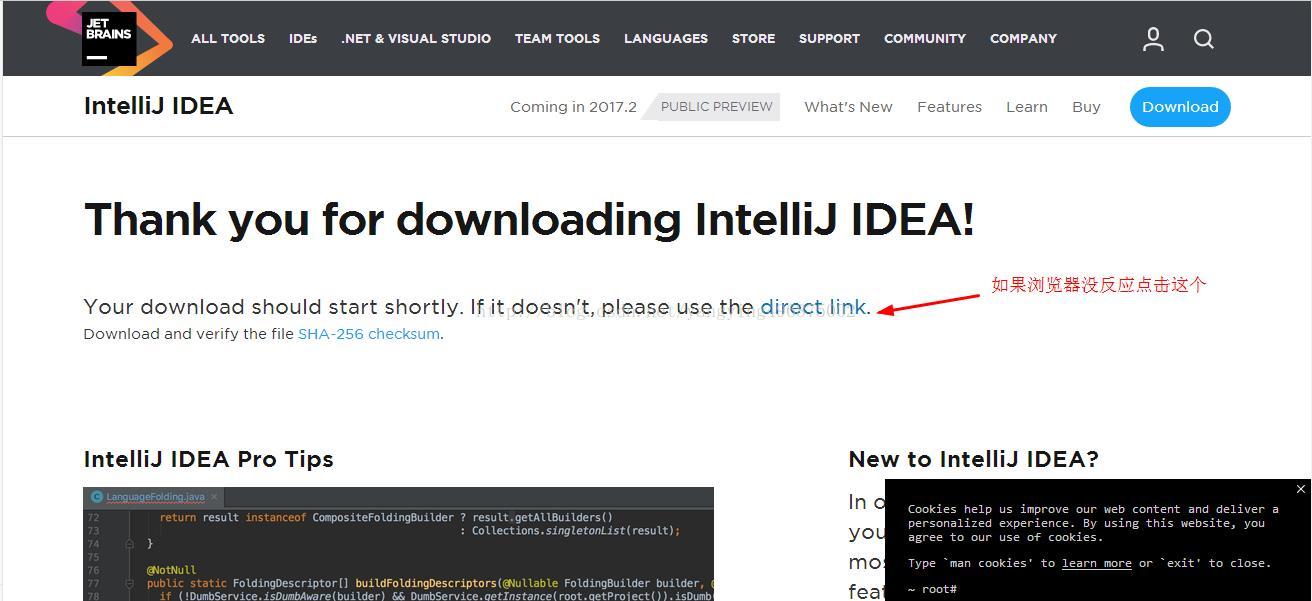Image resolution: width=1312 pixels, height=601 pixels.
Task: Go to the STORE menu item
Action: click(753, 38)
